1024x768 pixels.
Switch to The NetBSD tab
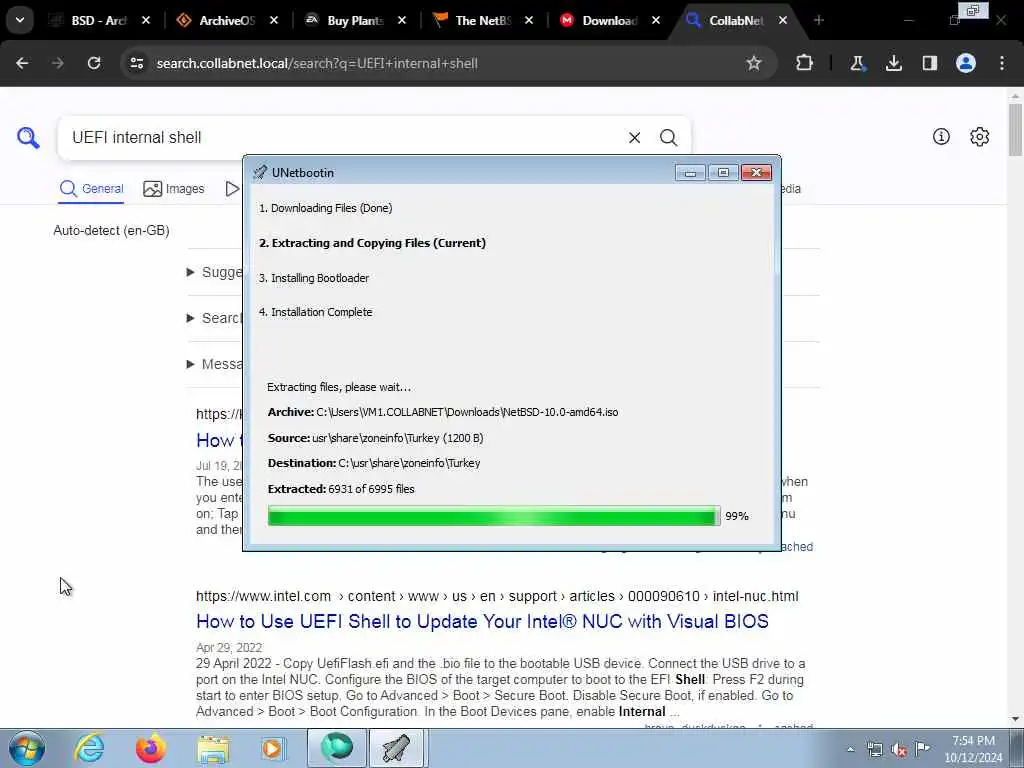click(481, 20)
